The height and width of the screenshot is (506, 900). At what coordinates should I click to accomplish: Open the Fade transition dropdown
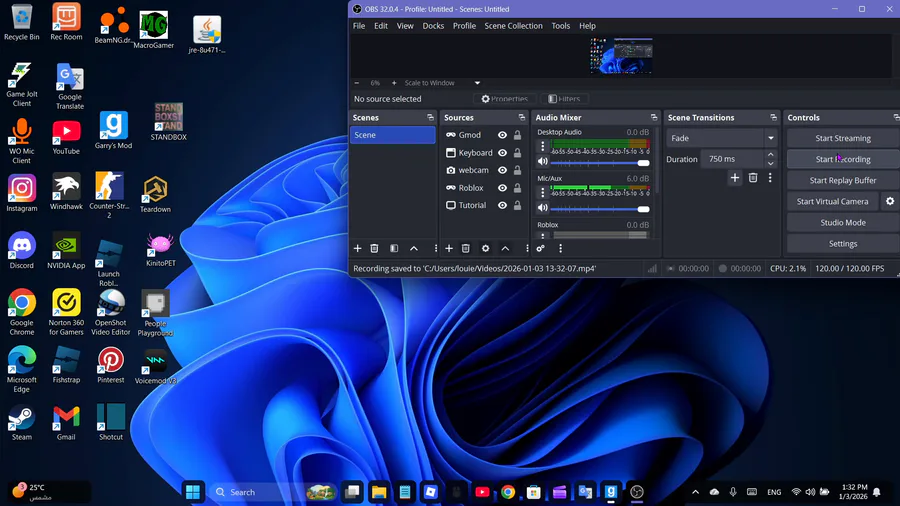(722, 139)
